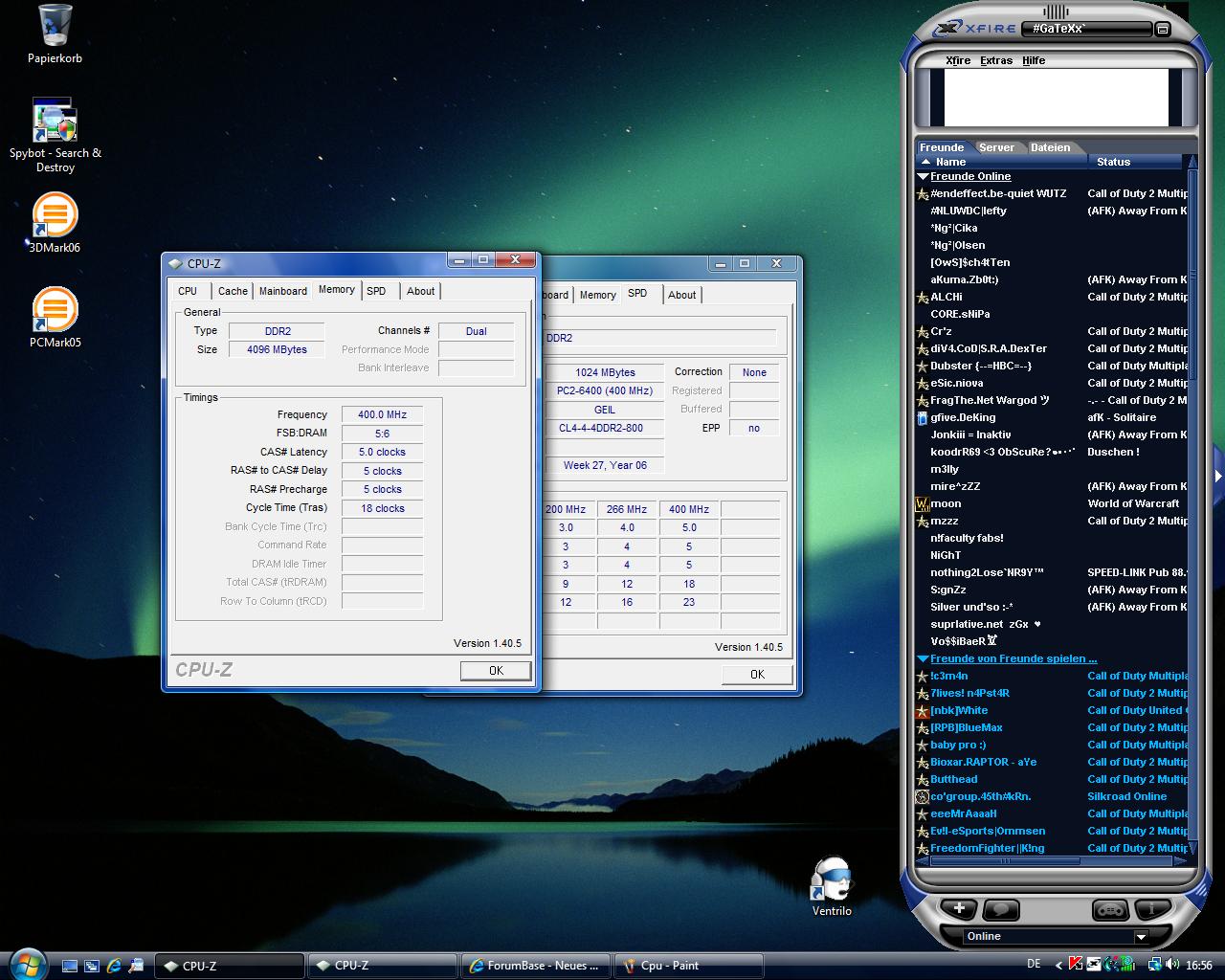Screen dimensions: 1225x980
Task: Switch to the Mainboard tab in CPU-Z
Action: point(283,291)
